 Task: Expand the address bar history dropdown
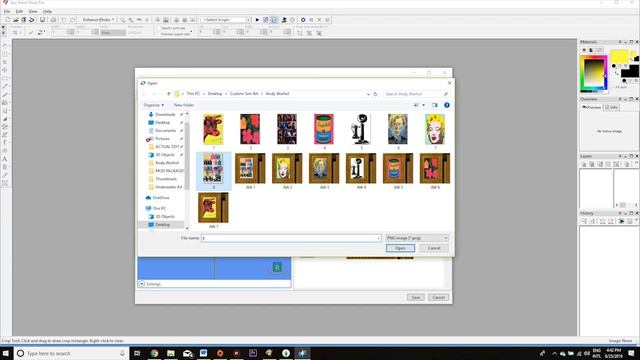pyautogui.click(x=368, y=94)
